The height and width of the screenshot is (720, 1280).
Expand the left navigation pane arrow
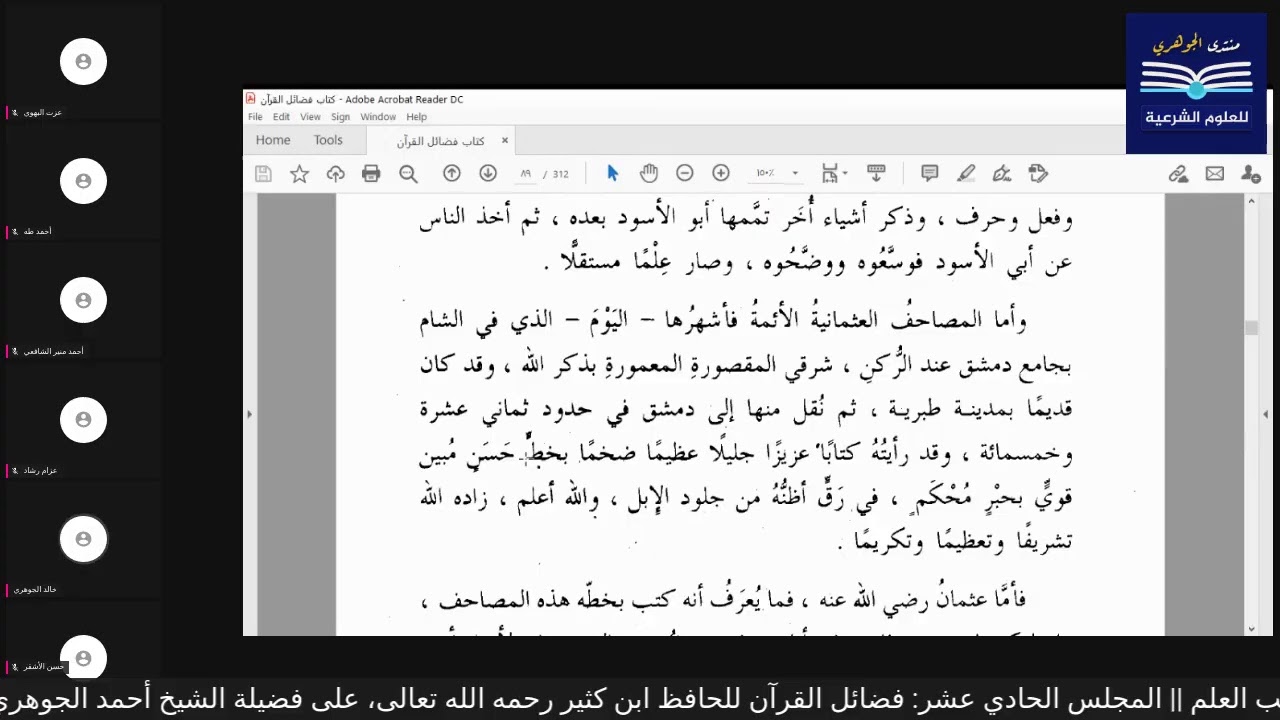click(x=249, y=414)
